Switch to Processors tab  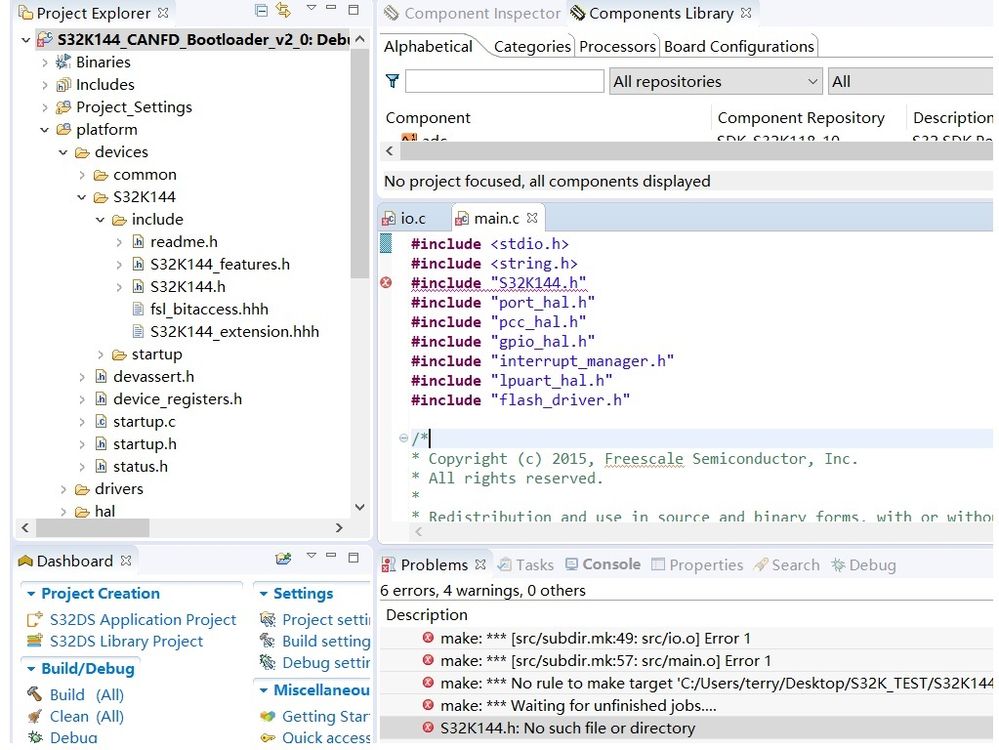(617, 47)
